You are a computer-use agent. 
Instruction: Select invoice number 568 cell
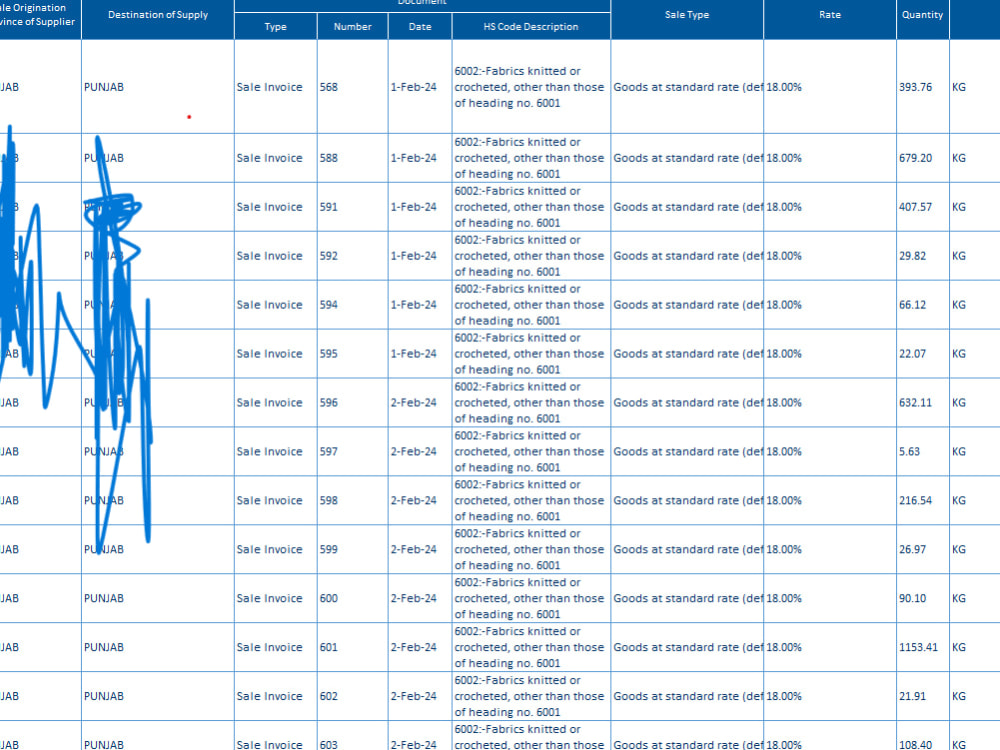coord(352,87)
